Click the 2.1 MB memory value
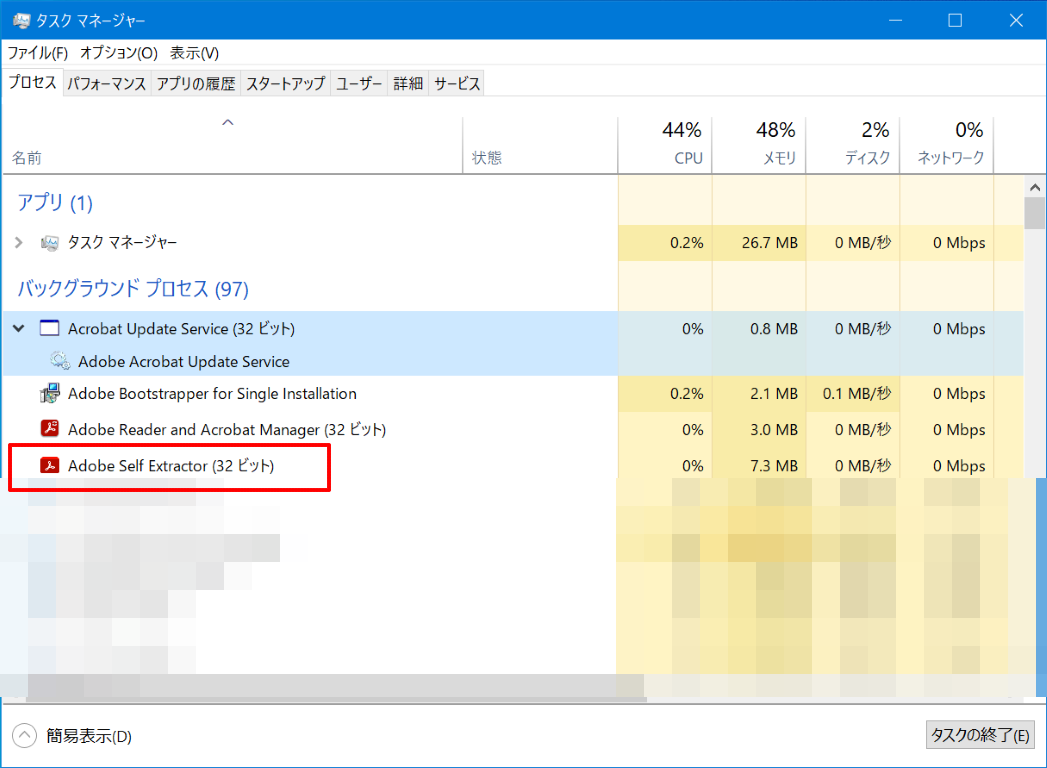 coord(773,393)
